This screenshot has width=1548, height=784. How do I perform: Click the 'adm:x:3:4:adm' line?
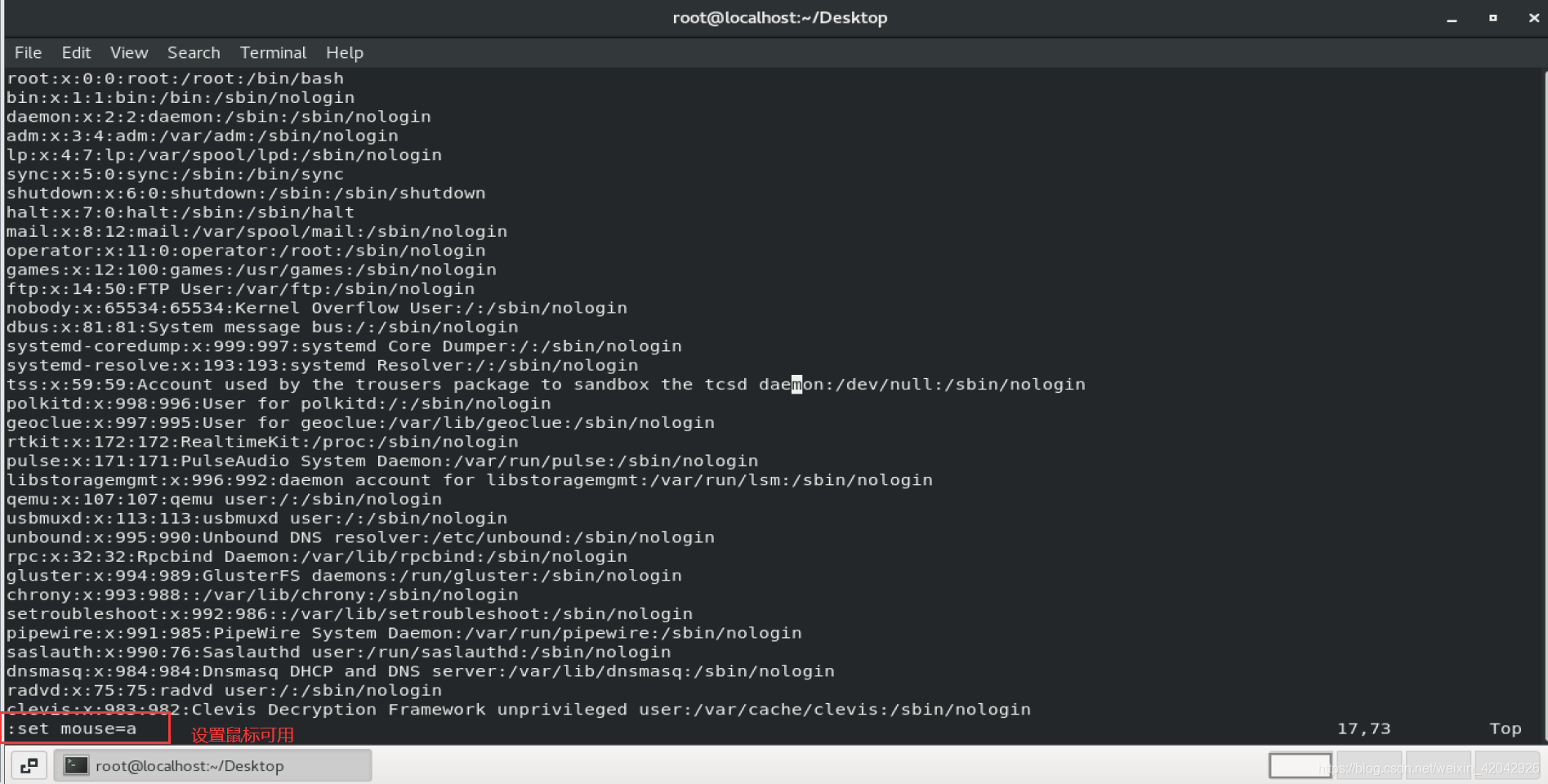coord(203,136)
